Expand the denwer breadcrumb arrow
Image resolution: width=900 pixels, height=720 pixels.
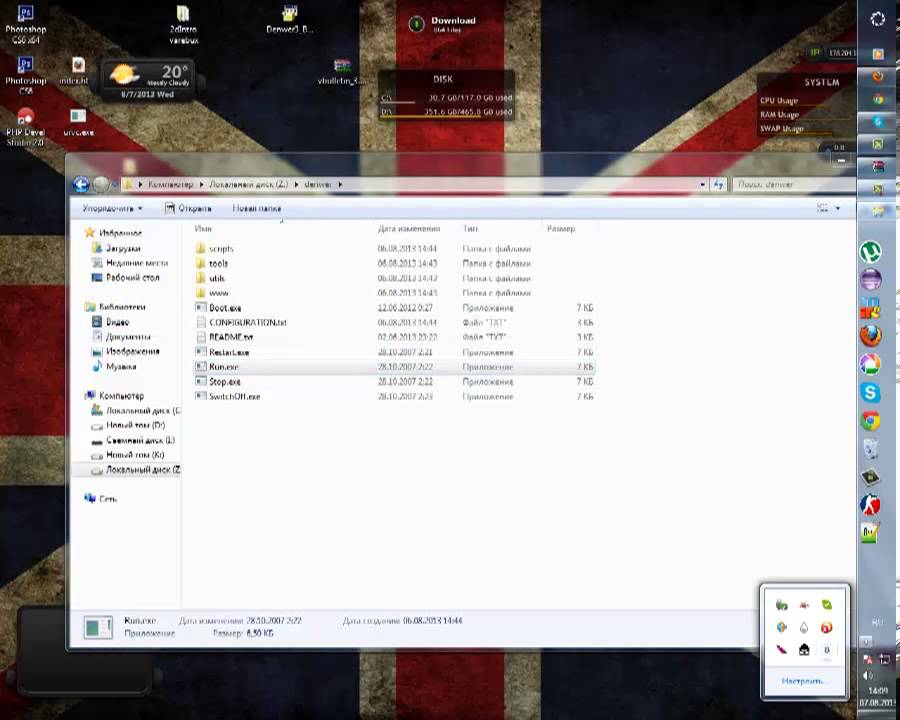tap(340, 184)
